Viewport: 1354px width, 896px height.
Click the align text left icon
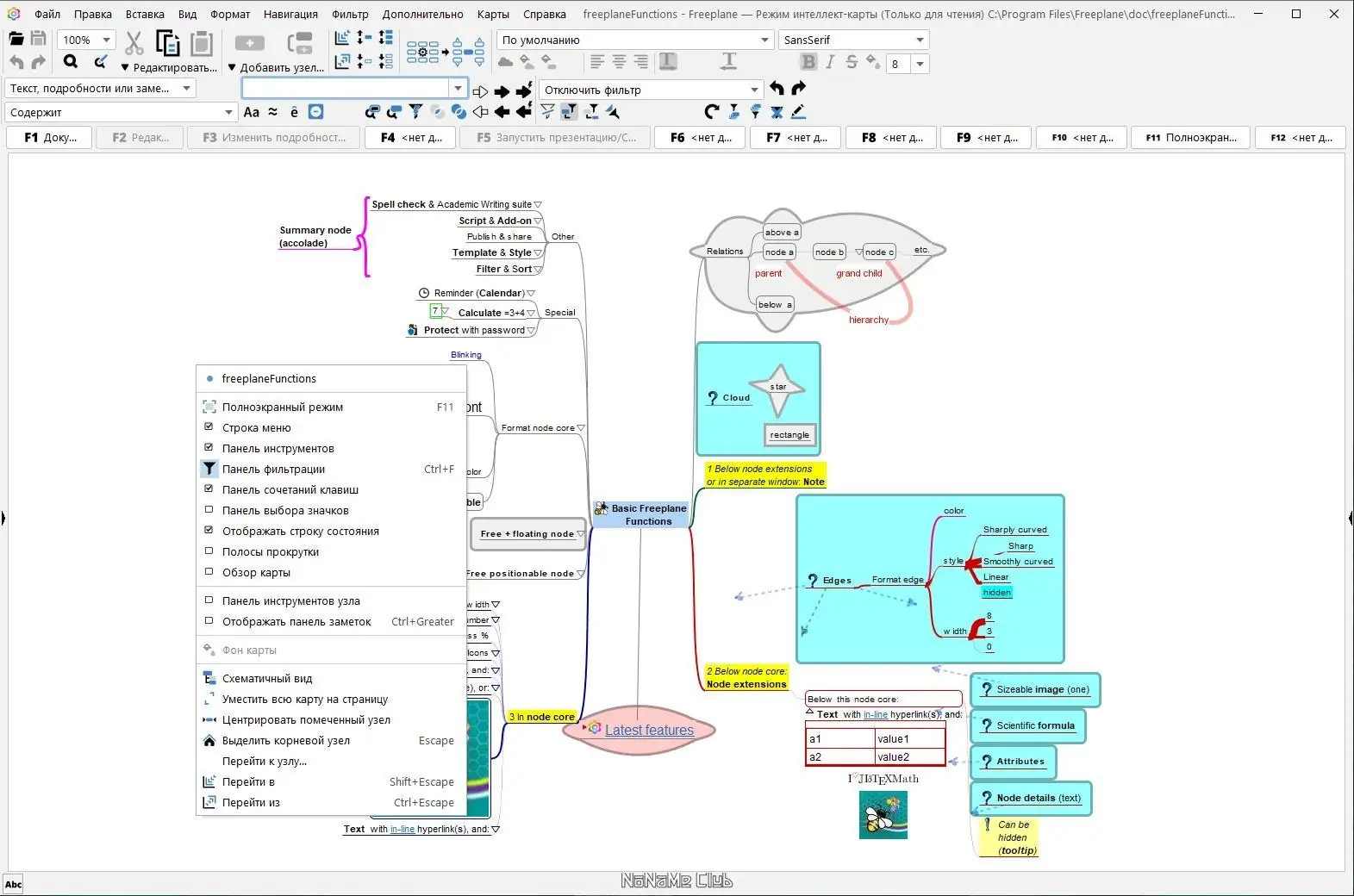[x=597, y=62]
